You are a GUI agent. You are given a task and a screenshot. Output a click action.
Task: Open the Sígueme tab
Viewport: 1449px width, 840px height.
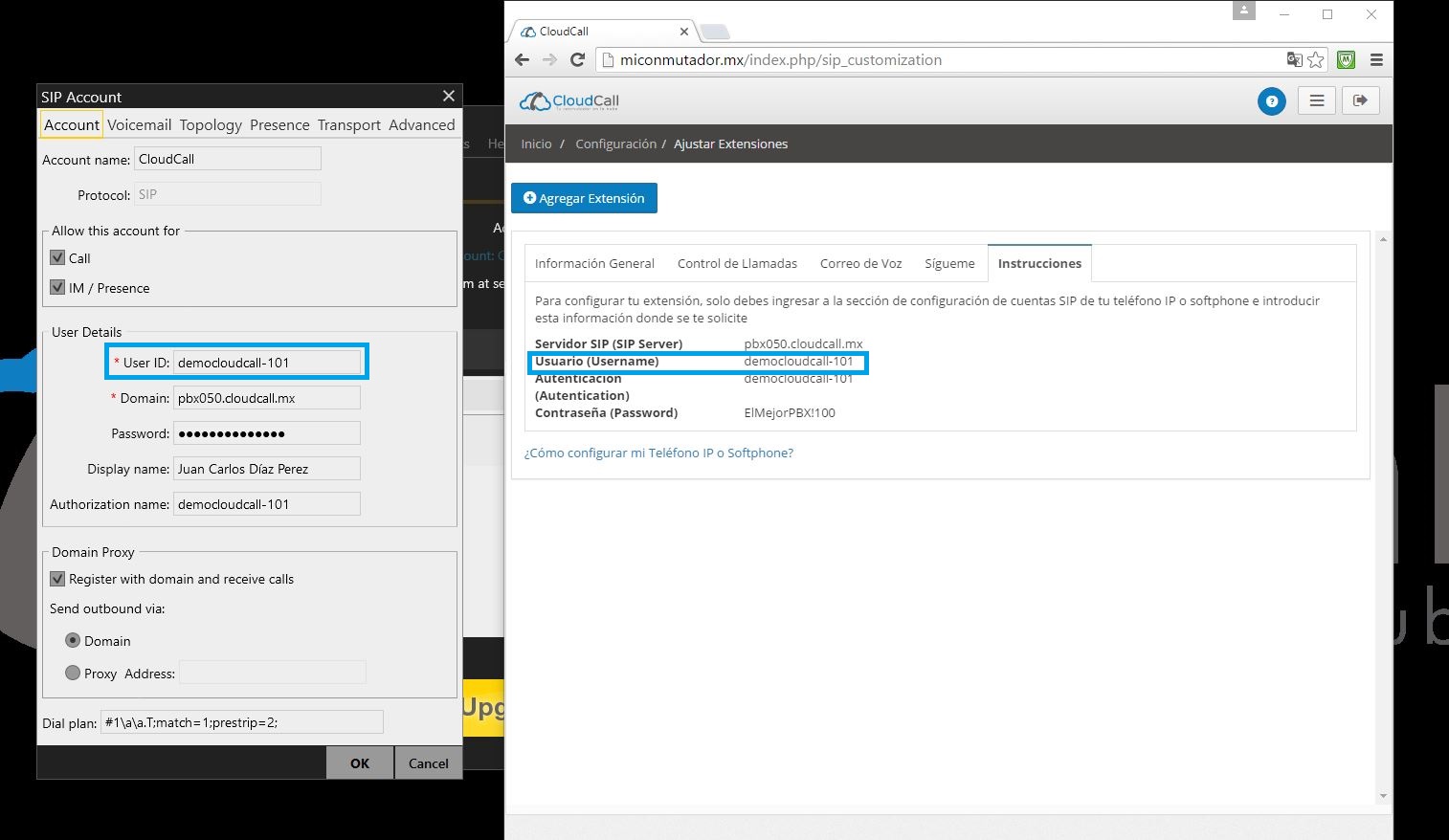949,263
